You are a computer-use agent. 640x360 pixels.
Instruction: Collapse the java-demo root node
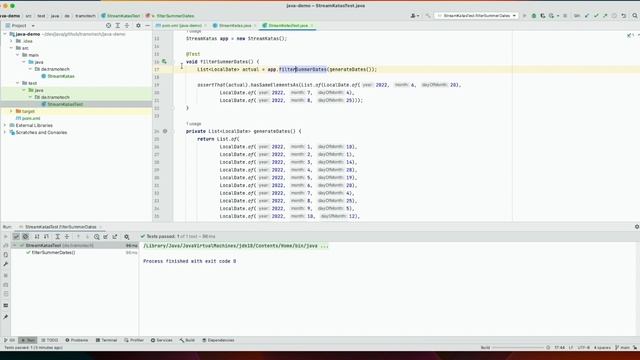click(5, 34)
